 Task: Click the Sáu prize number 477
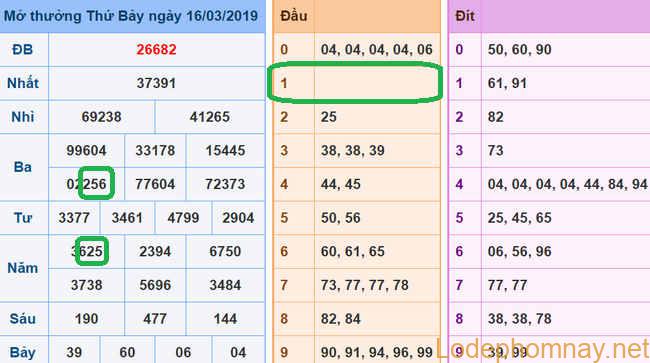tap(155, 319)
